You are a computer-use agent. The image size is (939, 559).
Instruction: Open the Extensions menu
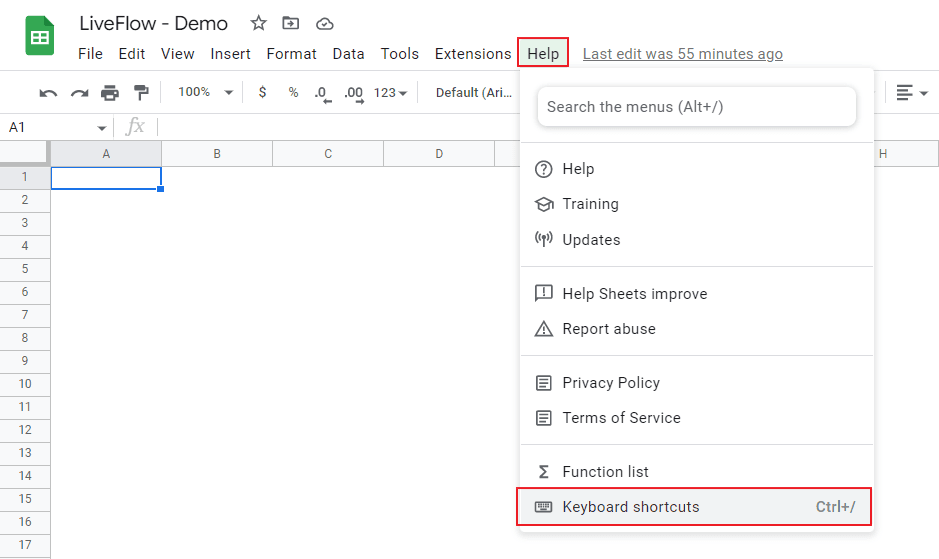pos(473,54)
